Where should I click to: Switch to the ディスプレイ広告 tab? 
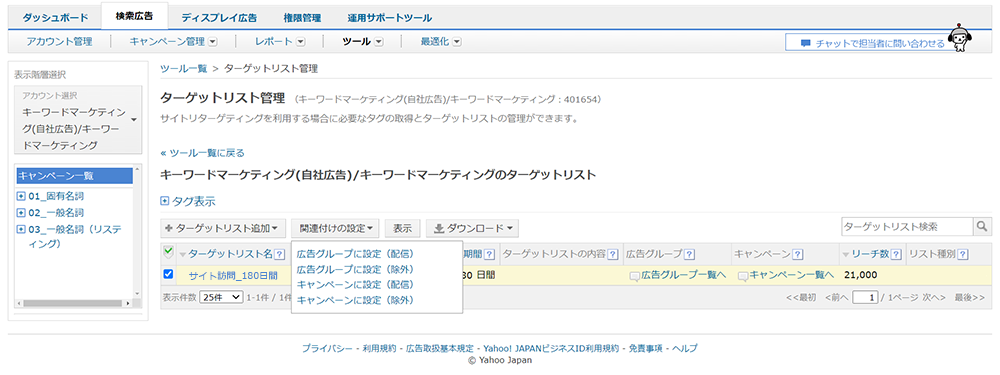pos(219,18)
